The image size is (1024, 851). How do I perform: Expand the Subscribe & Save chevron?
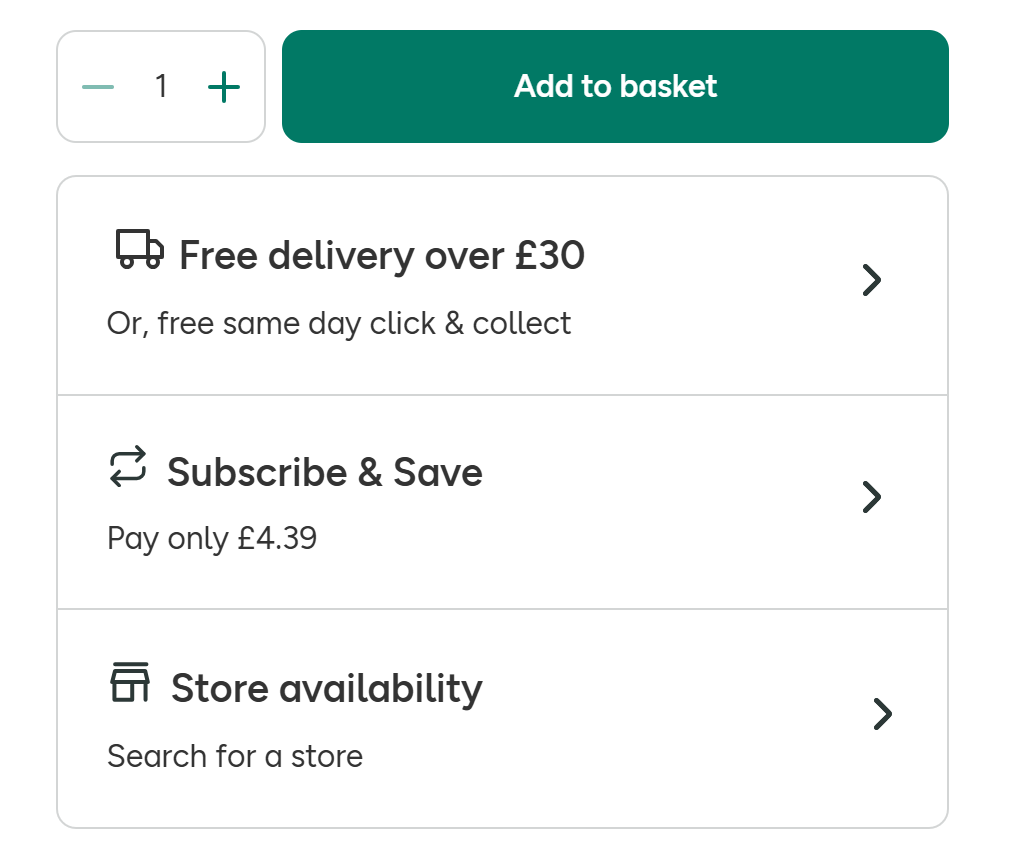click(x=872, y=497)
